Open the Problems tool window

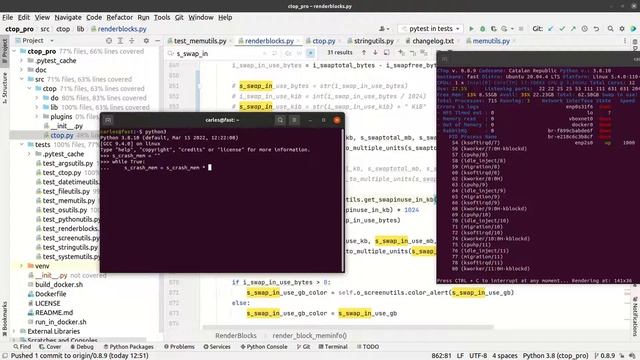179,347
